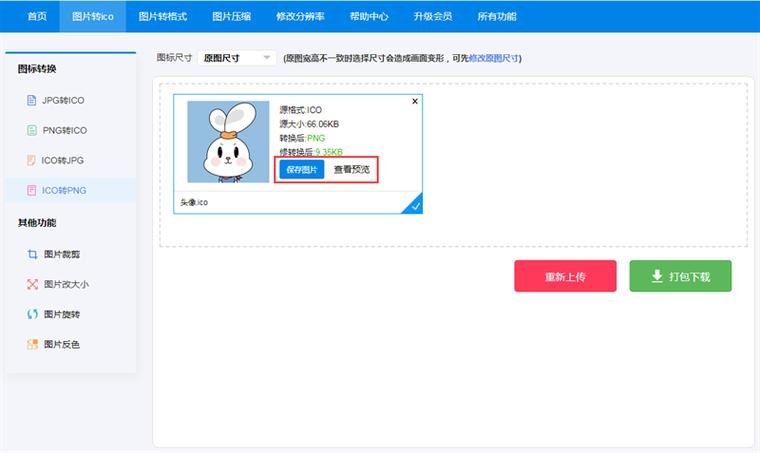Open the 升级会员 nav tab
The image size is (760, 453).
(432, 16)
